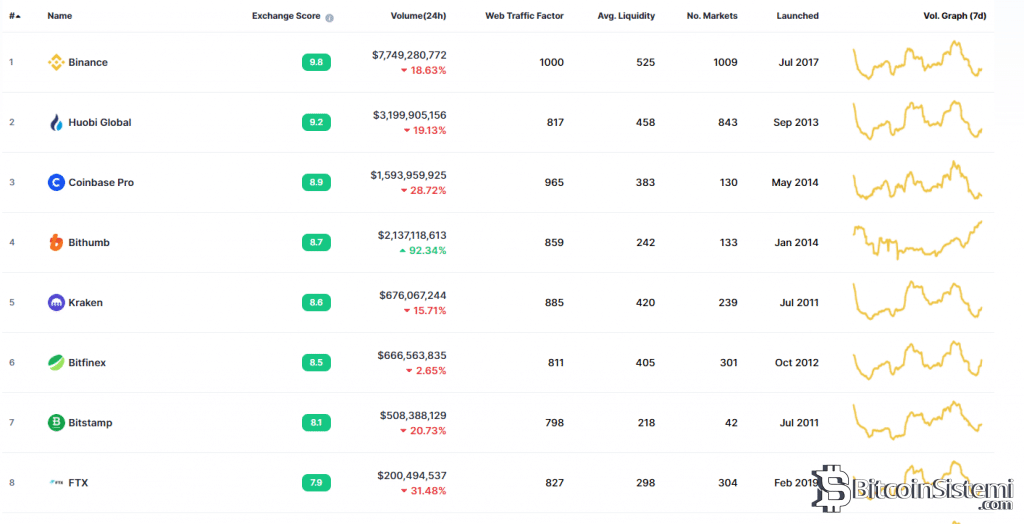The height and width of the screenshot is (524, 1024).
Task: Click the No. Markets column header
Action: [712, 16]
